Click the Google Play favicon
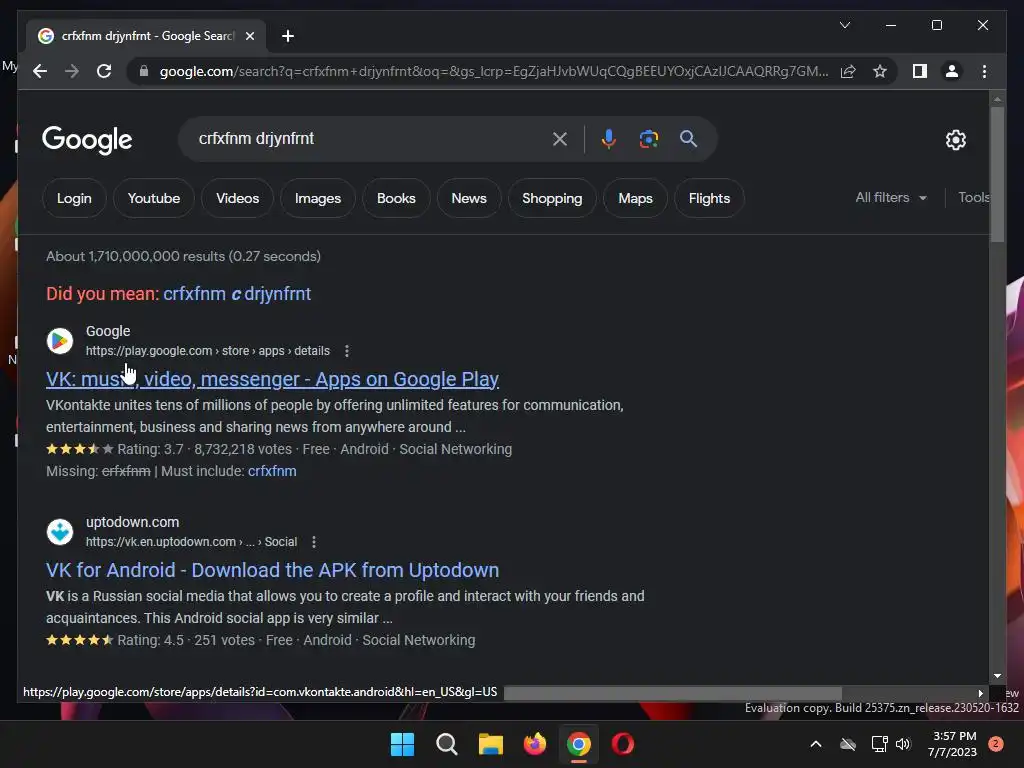The height and width of the screenshot is (768, 1024). click(x=59, y=341)
